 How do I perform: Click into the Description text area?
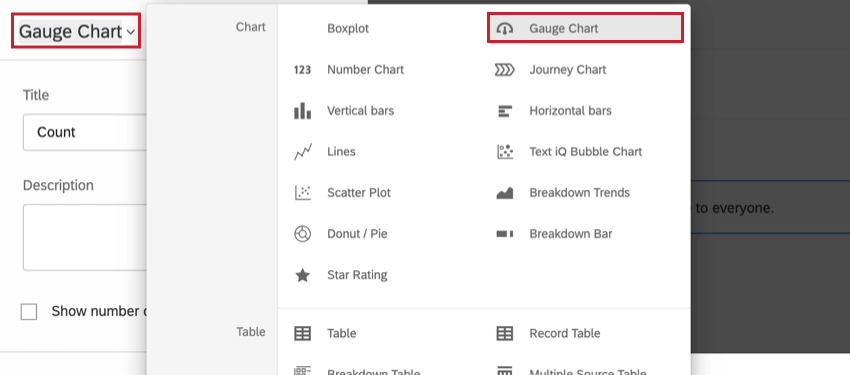tap(85, 237)
